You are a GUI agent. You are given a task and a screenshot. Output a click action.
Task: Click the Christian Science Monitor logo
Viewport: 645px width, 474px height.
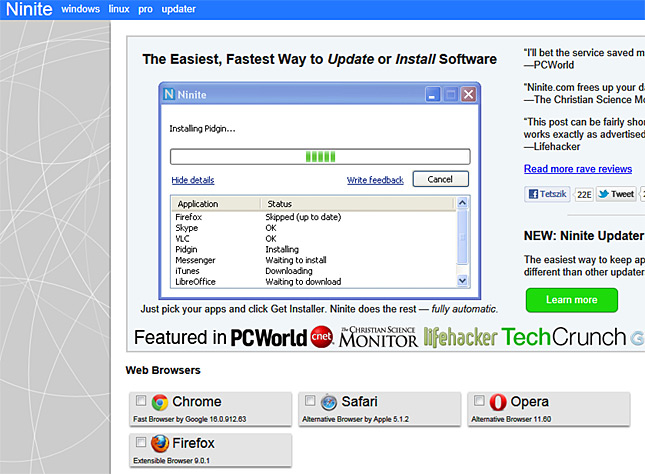click(x=378, y=337)
